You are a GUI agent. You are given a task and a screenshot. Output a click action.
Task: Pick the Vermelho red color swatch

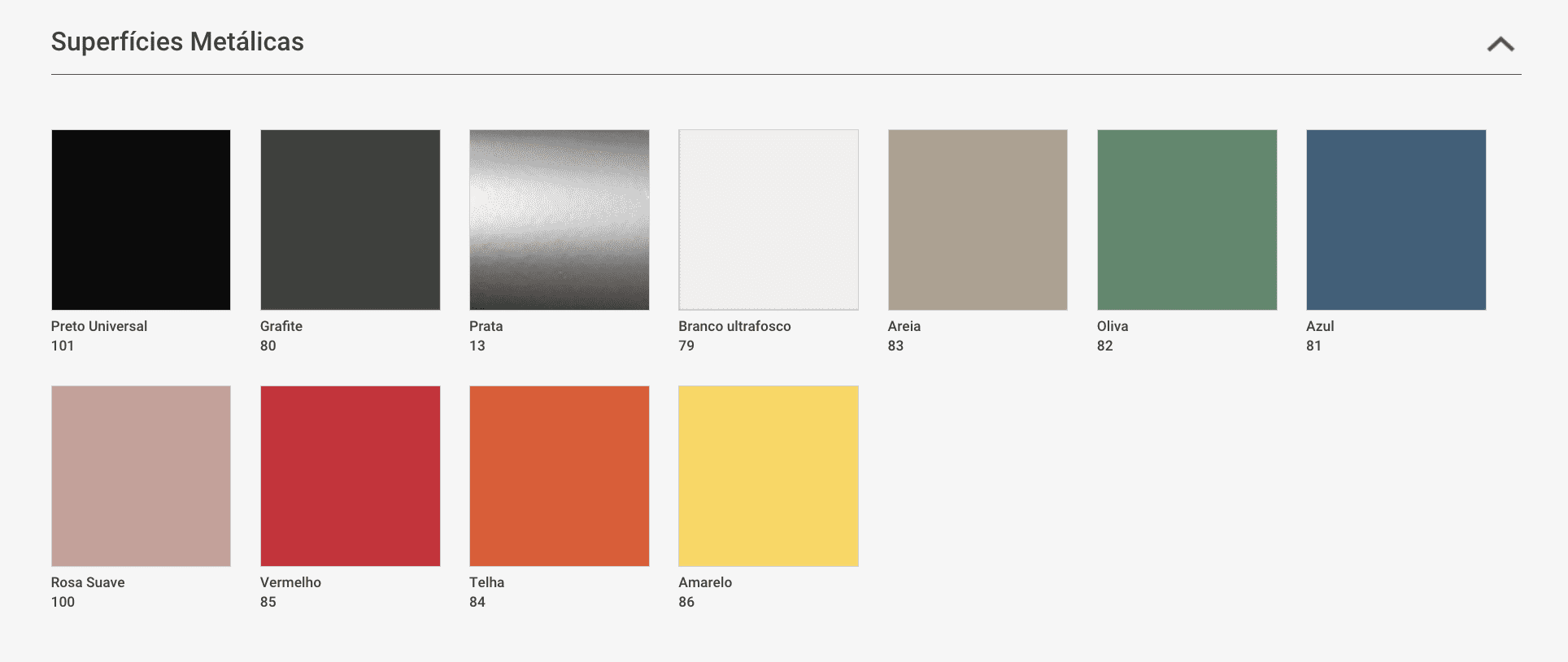350,476
